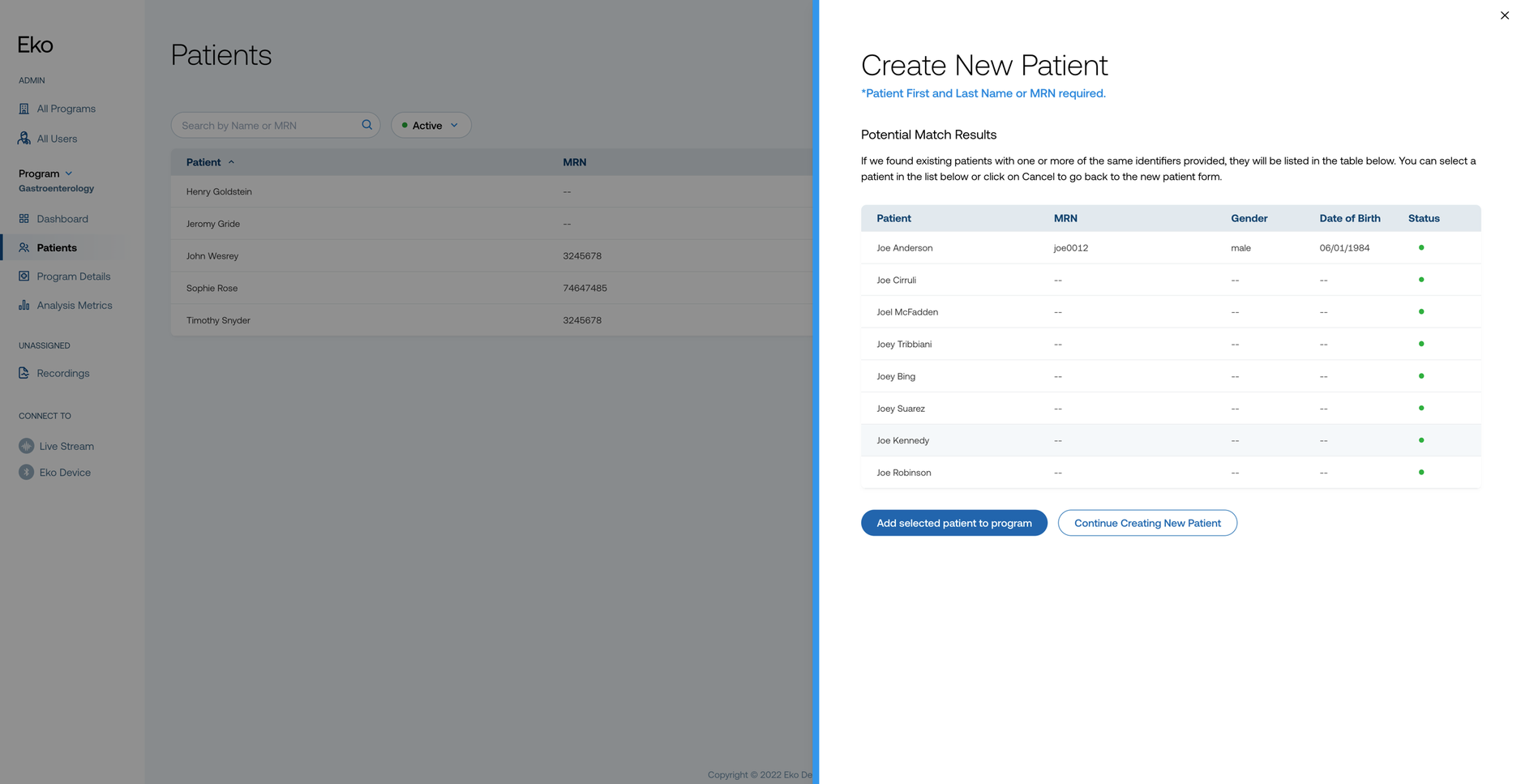The image size is (1521, 784).
Task: Click the All Programs building icon
Action: (24, 109)
